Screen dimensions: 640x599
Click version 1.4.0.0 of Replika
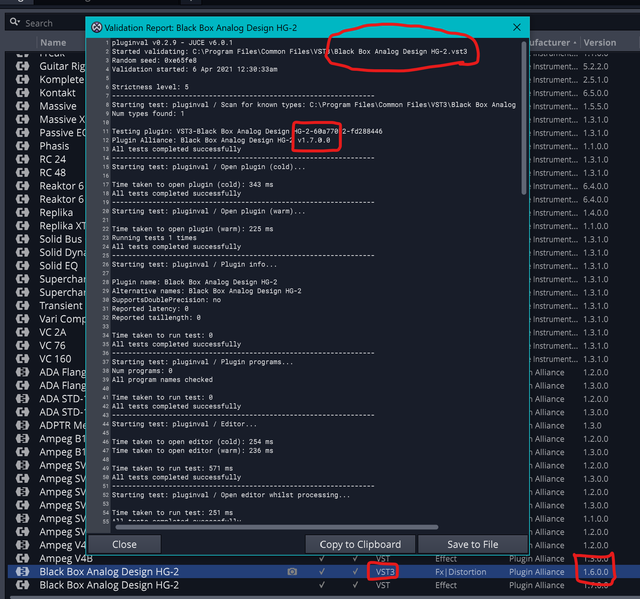[596, 213]
